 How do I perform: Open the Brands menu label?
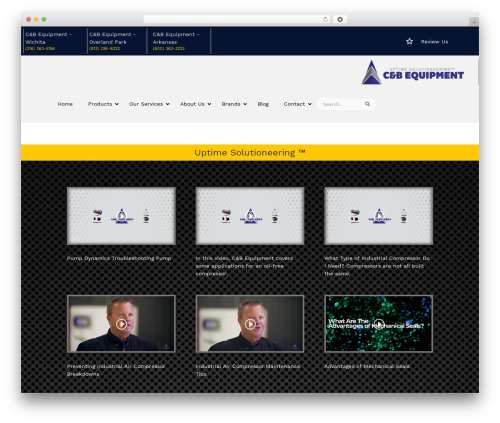231,104
